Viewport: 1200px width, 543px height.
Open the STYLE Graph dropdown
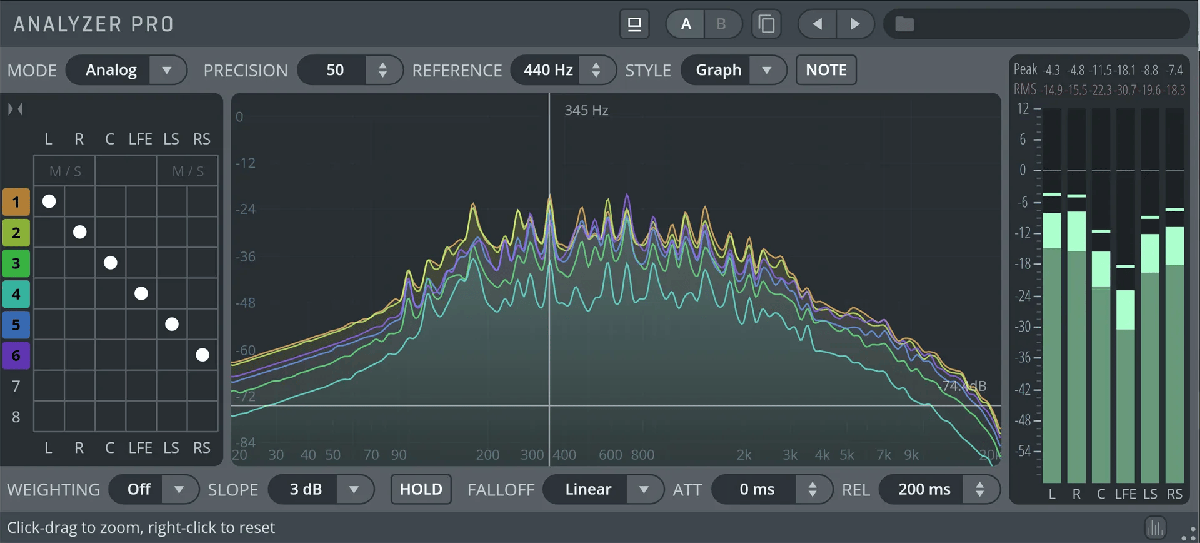(x=733, y=70)
